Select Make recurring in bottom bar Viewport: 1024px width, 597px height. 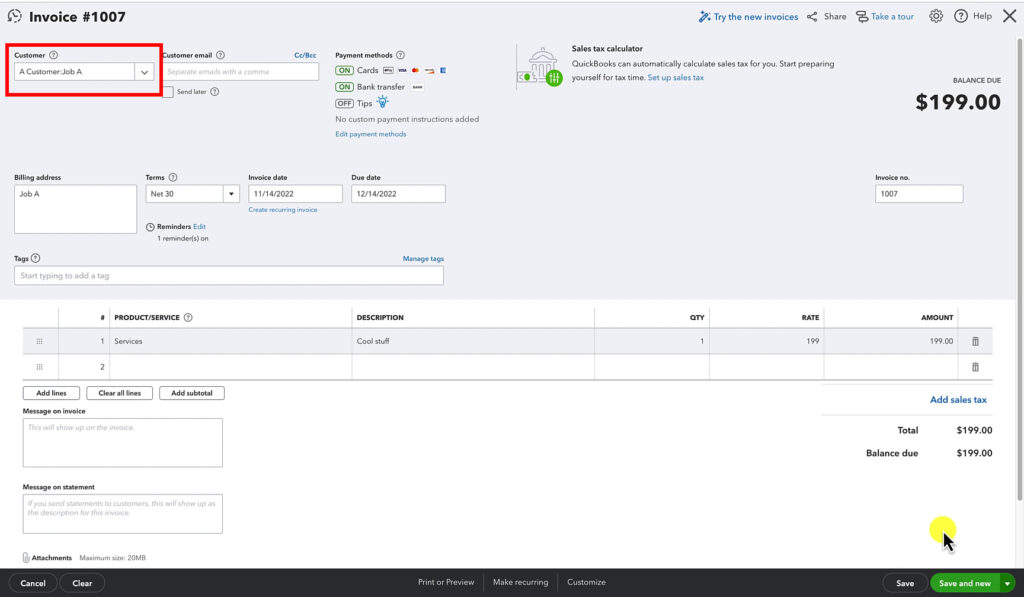click(x=520, y=582)
